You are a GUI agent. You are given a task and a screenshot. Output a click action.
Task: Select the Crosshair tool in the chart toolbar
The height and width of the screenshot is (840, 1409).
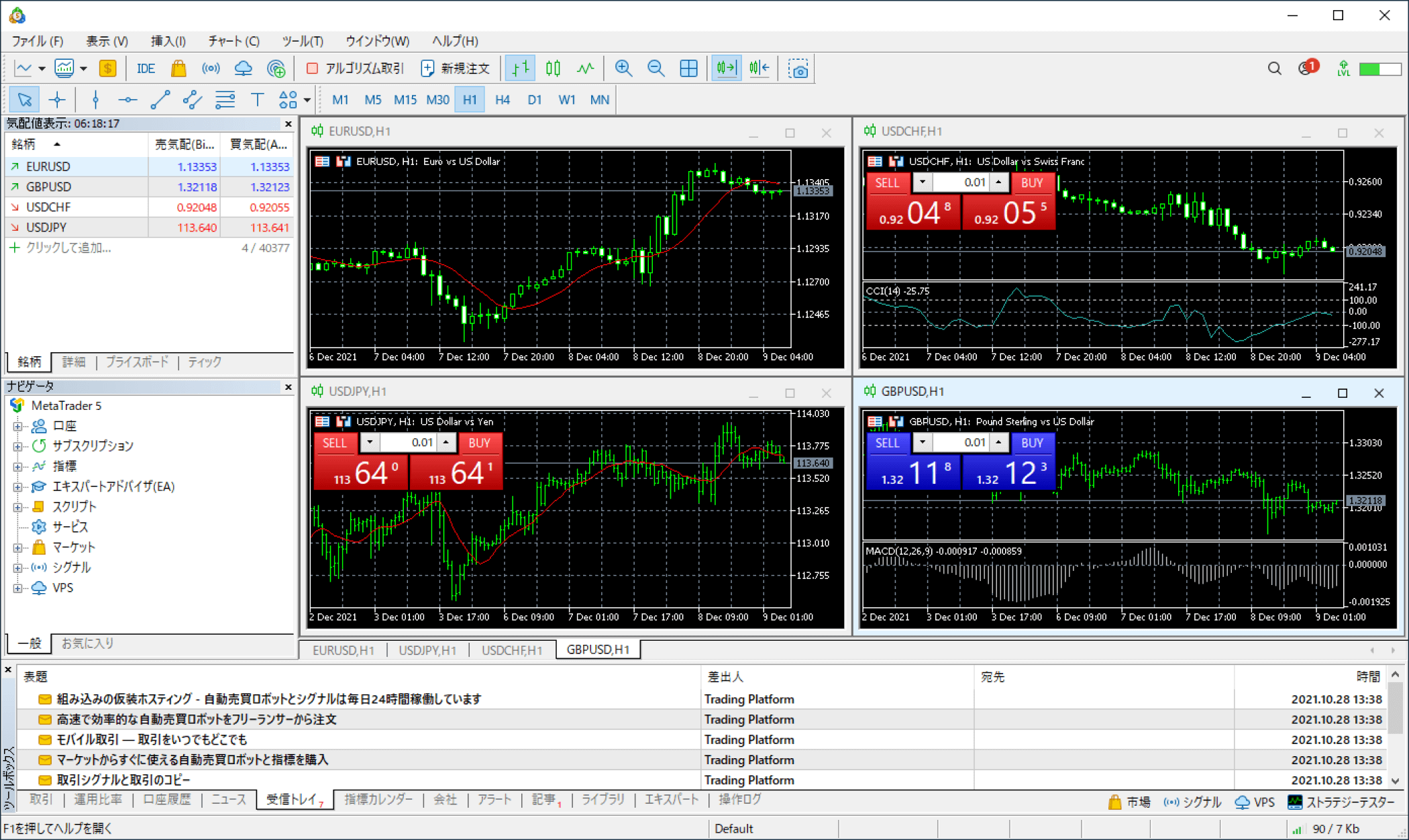(x=58, y=99)
